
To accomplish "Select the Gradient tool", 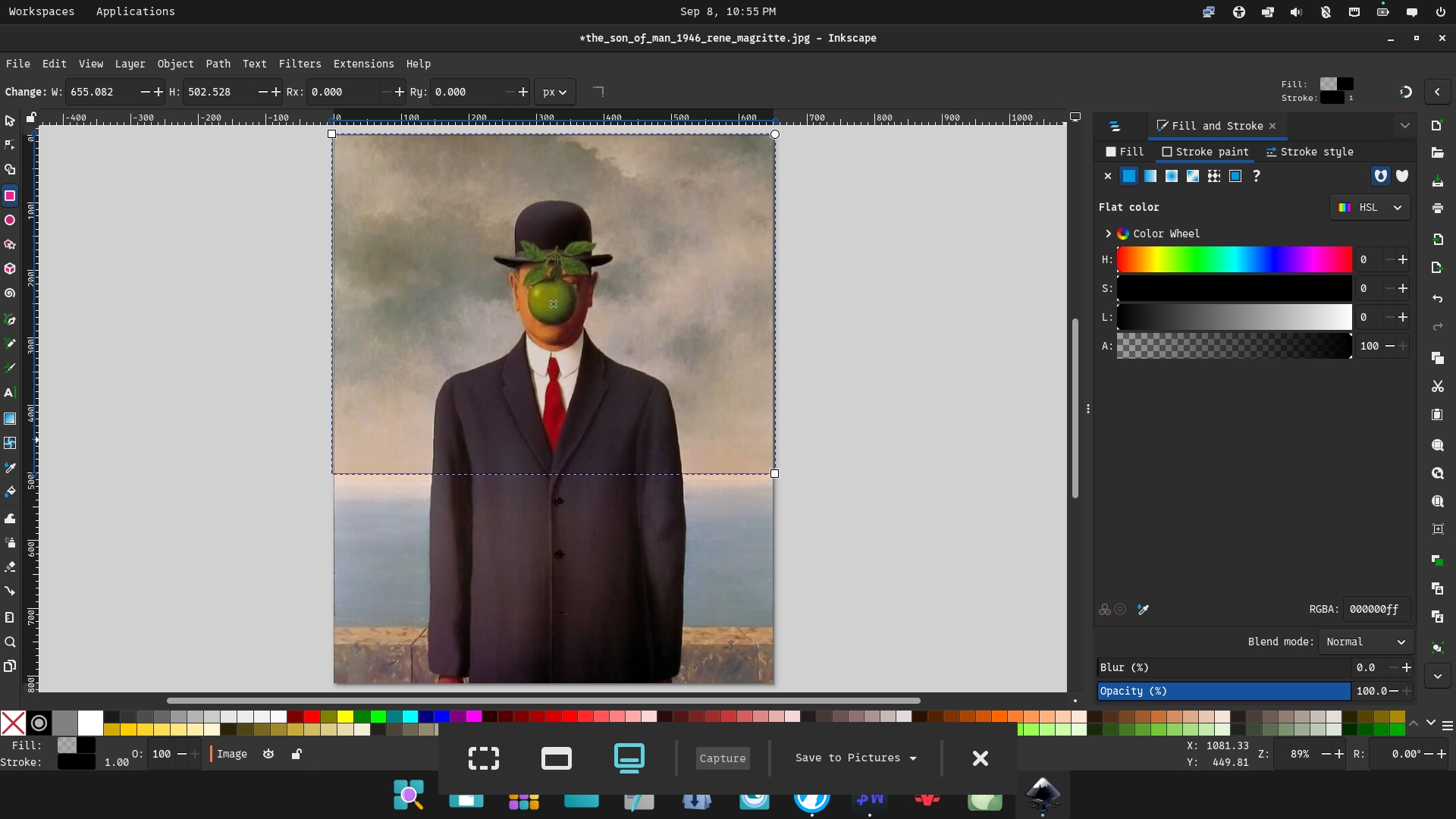I will [x=10, y=419].
